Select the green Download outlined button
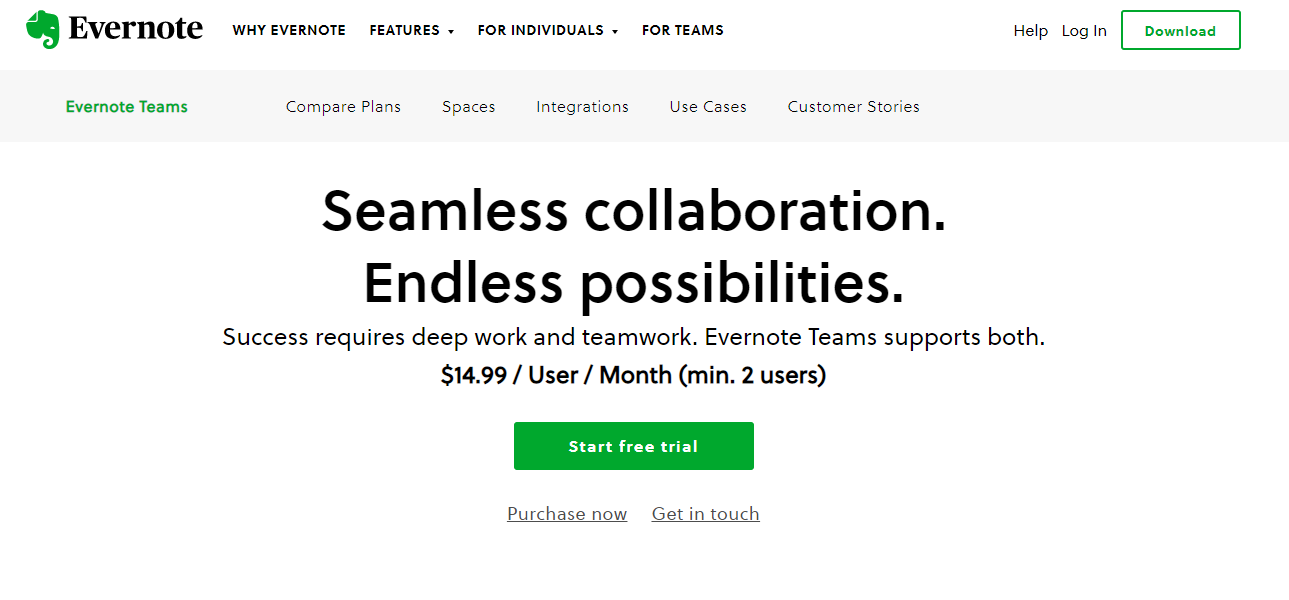1289x600 pixels. click(1180, 30)
